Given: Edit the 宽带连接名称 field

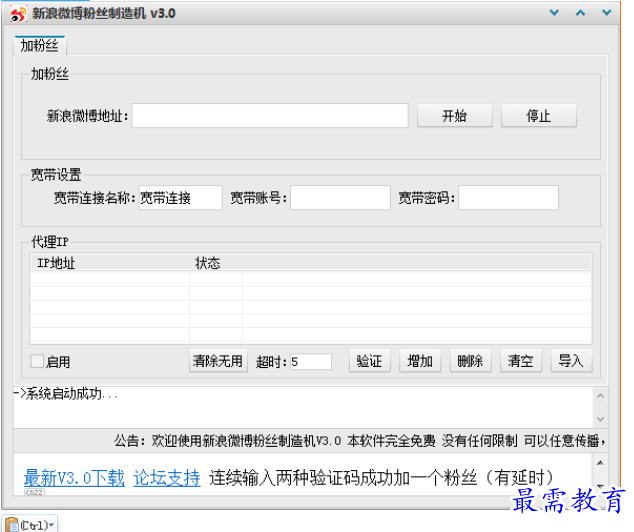Looking at the screenshot, I should [x=180, y=198].
